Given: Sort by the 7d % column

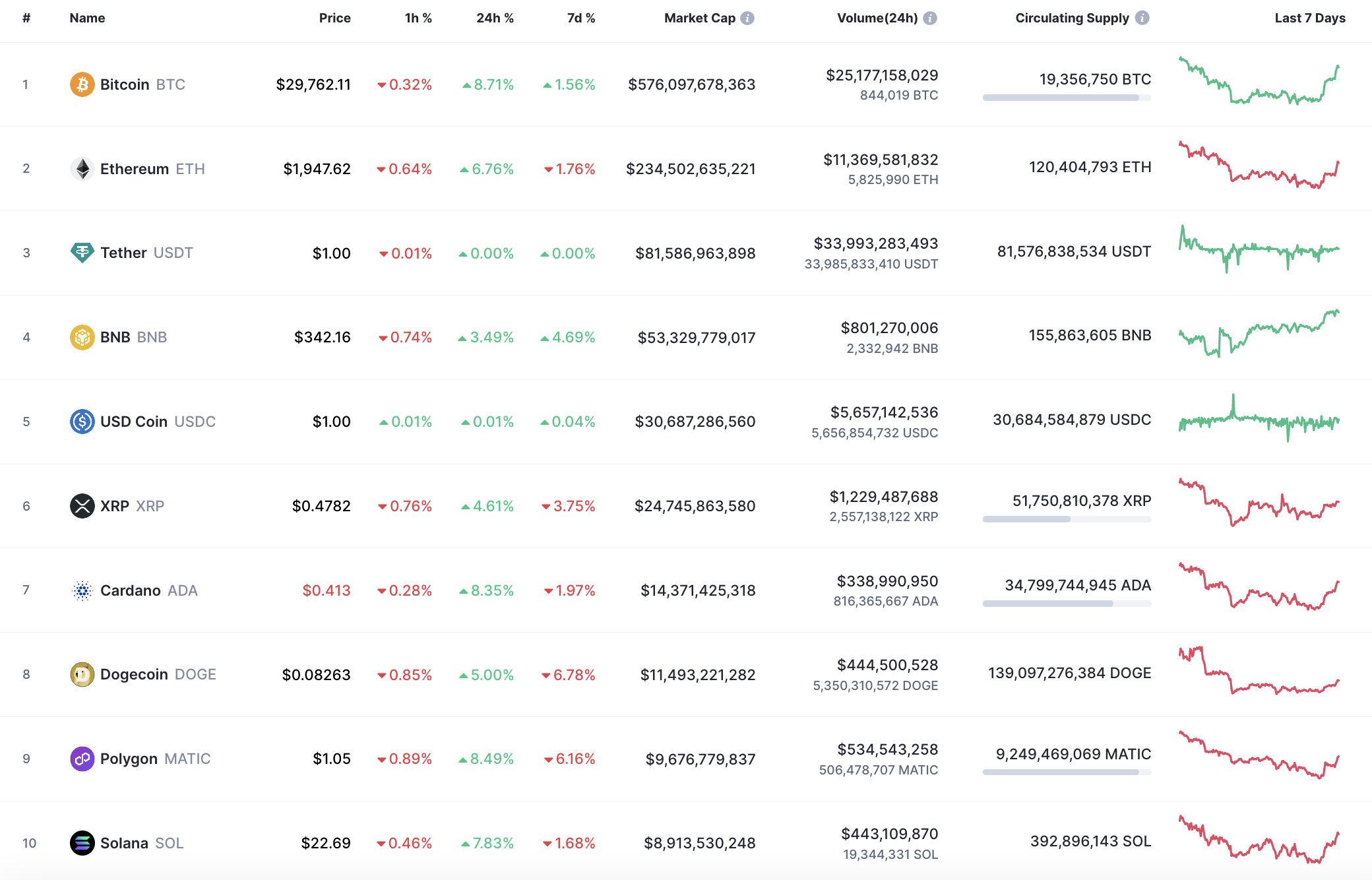Looking at the screenshot, I should click(580, 18).
